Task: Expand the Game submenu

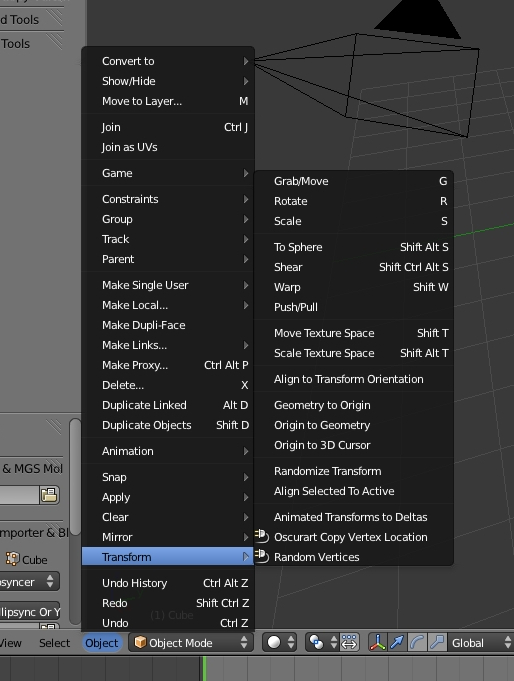Action: click(x=168, y=173)
